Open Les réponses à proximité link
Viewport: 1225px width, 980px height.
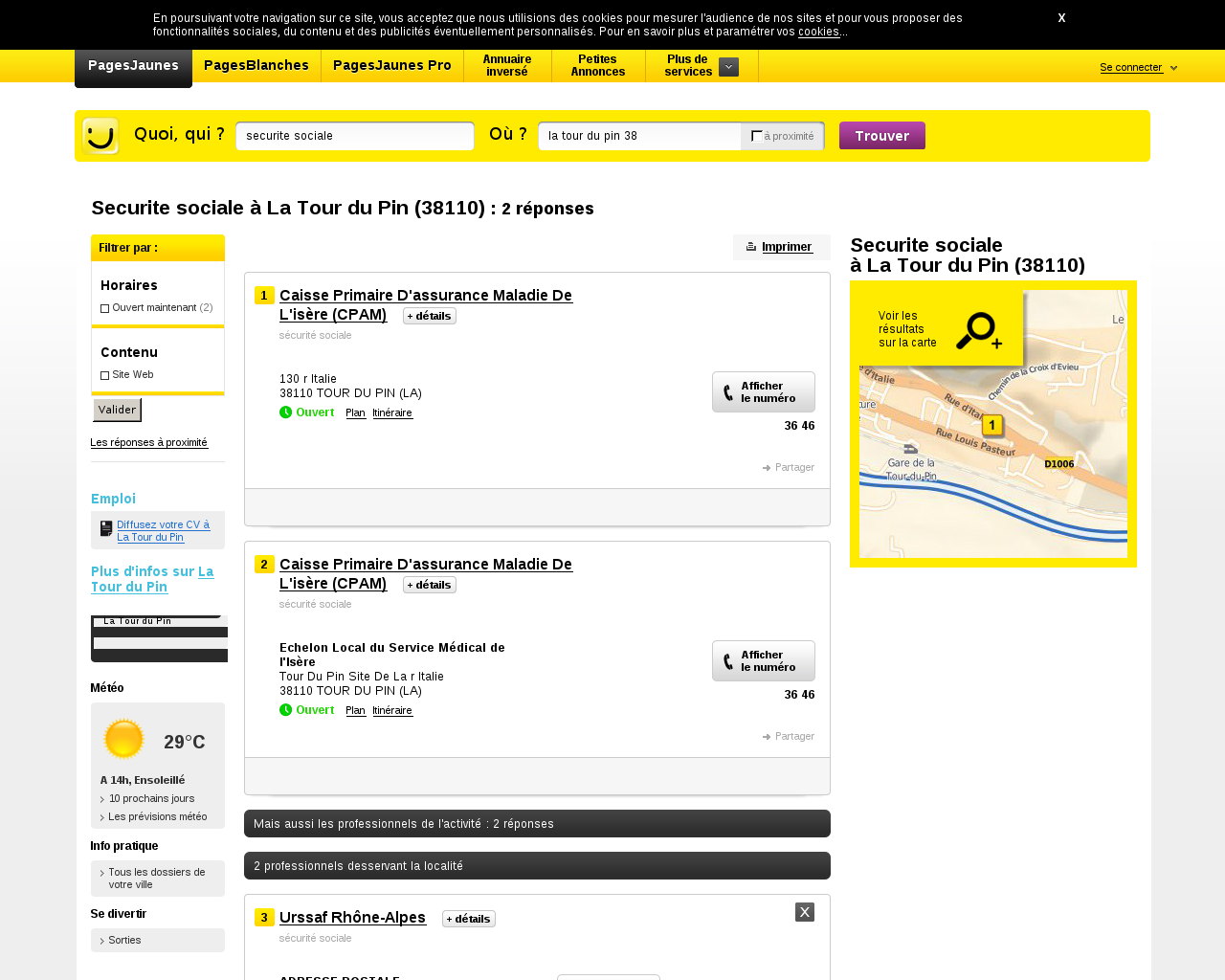[149, 442]
